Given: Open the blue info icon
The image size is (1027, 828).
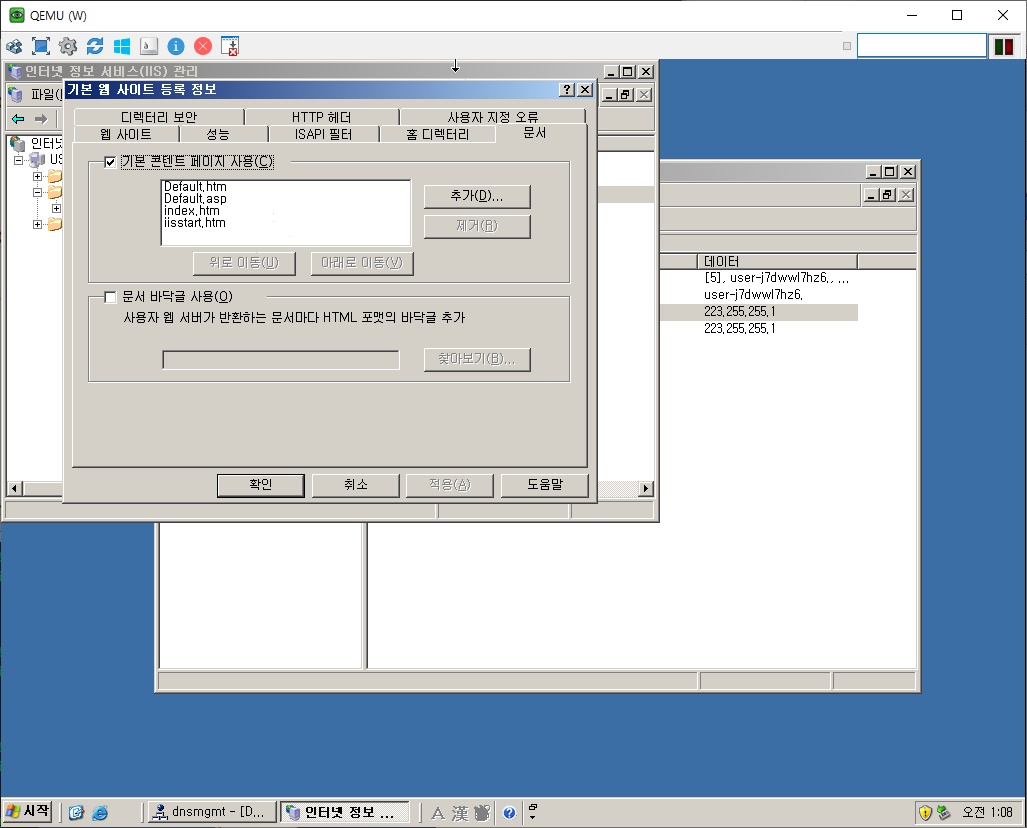Looking at the screenshot, I should (176, 47).
